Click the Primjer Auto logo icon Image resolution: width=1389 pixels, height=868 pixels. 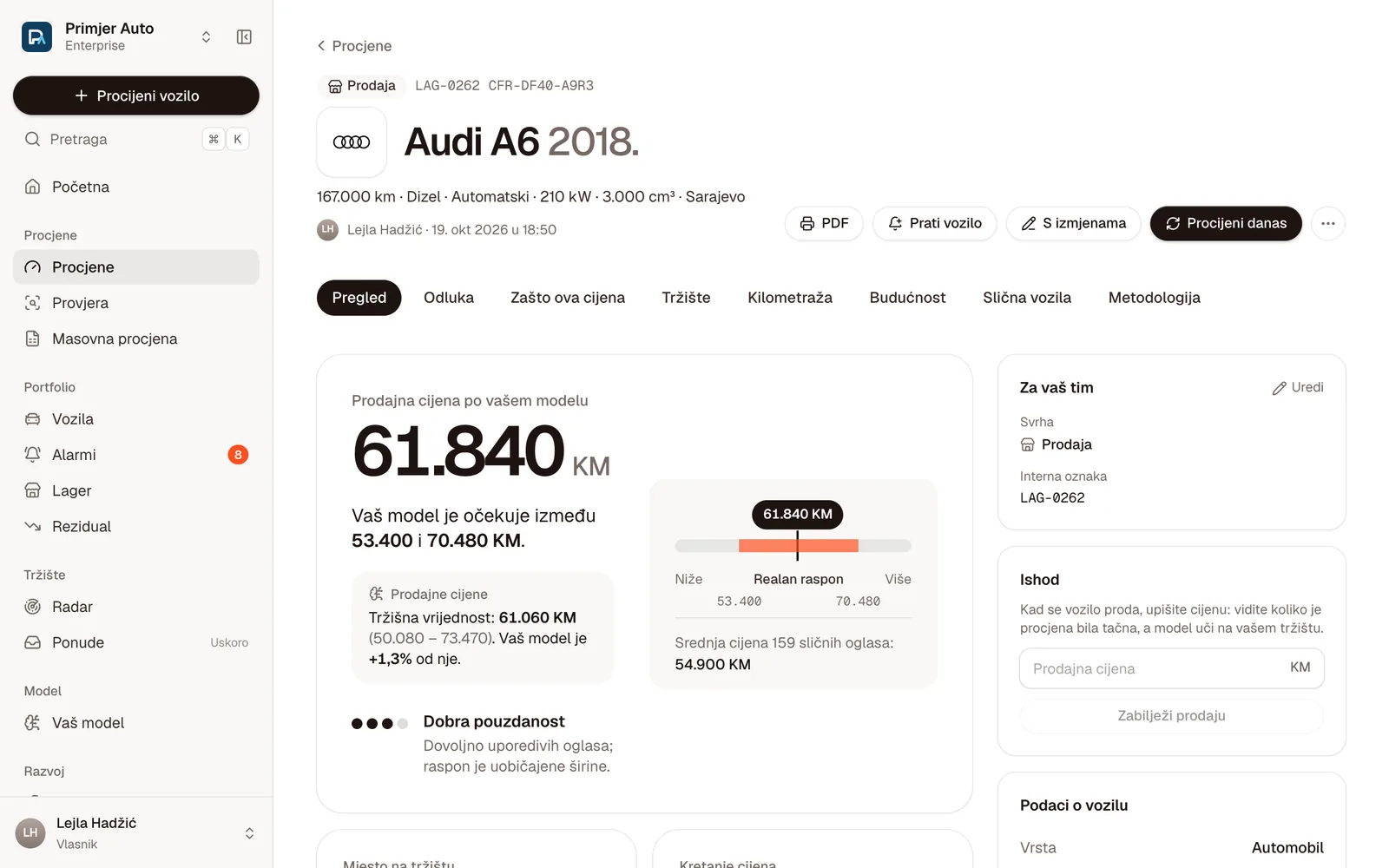[x=36, y=36]
